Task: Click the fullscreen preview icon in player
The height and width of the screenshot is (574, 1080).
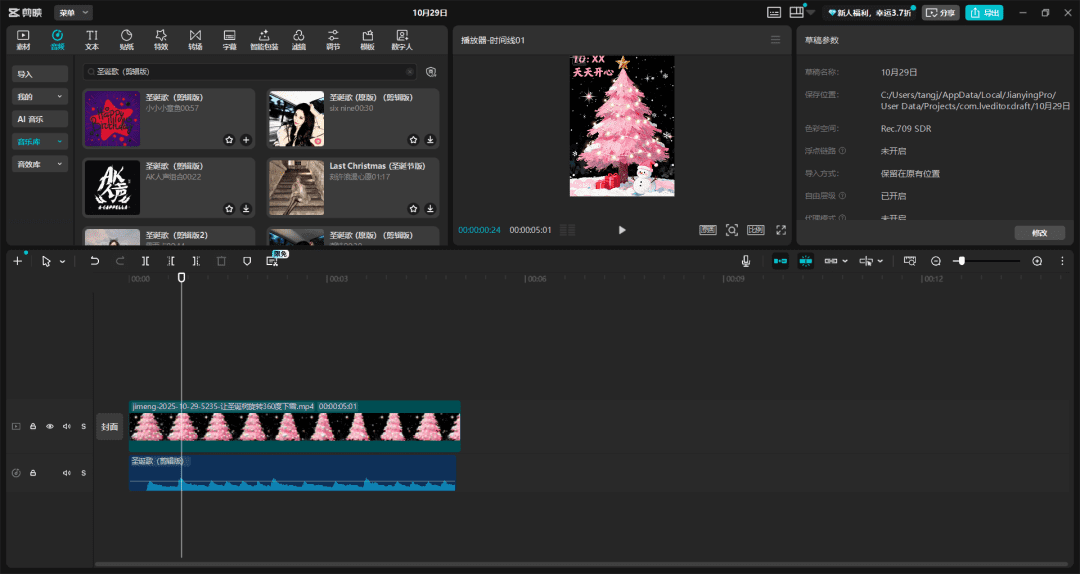Action: click(x=781, y=230)
